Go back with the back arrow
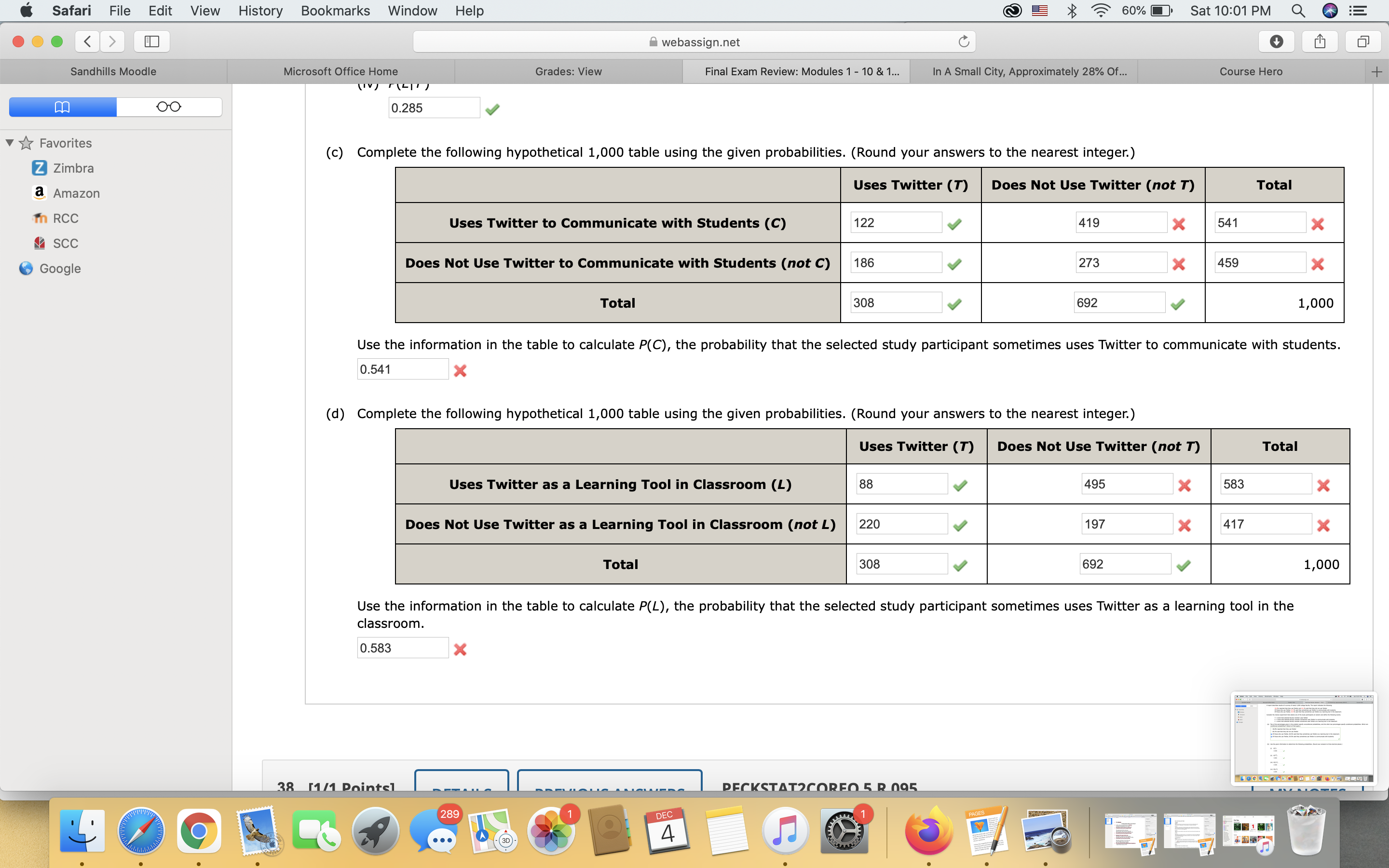 coord(87,41)
